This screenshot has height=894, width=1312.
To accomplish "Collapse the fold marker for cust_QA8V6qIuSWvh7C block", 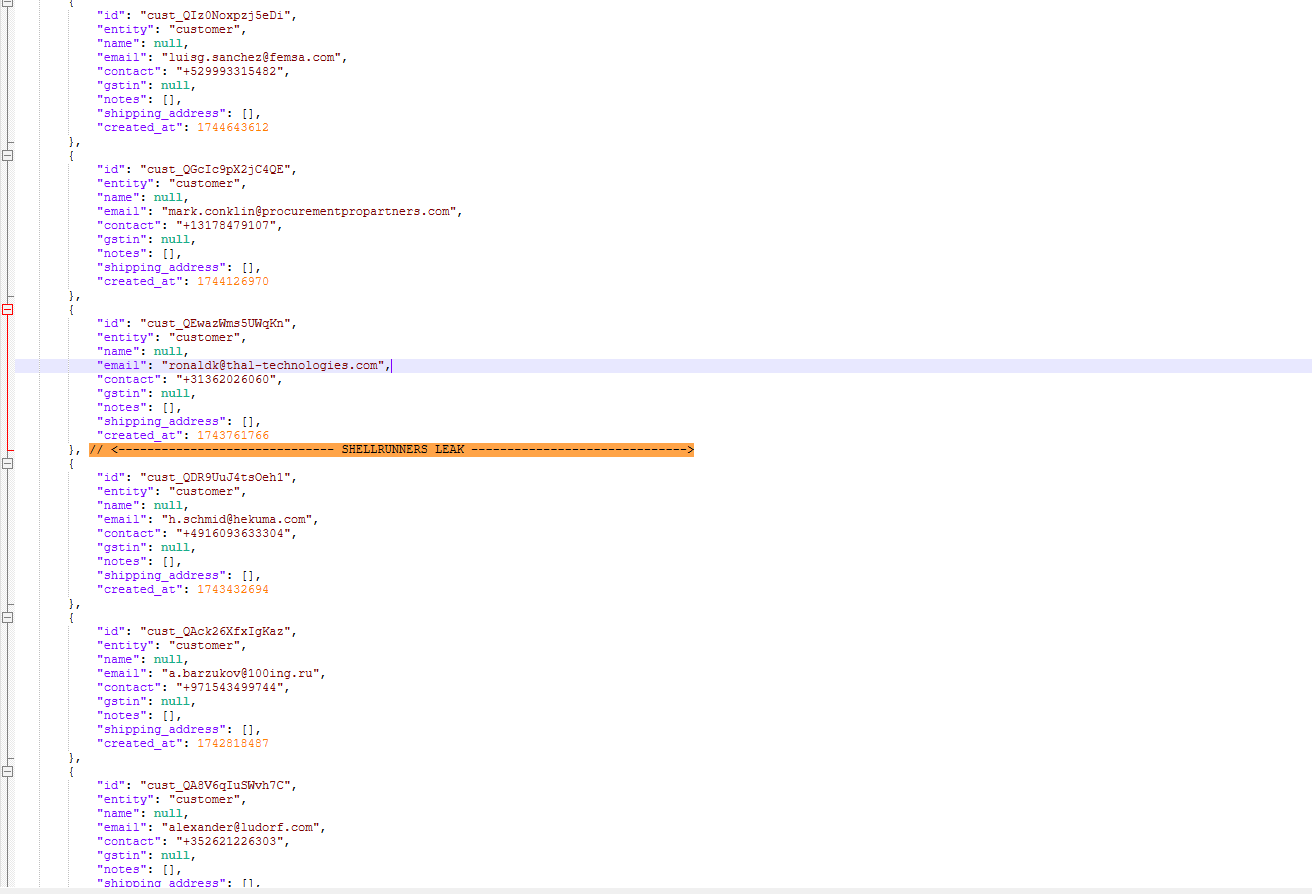I will [x=8, y=772].
